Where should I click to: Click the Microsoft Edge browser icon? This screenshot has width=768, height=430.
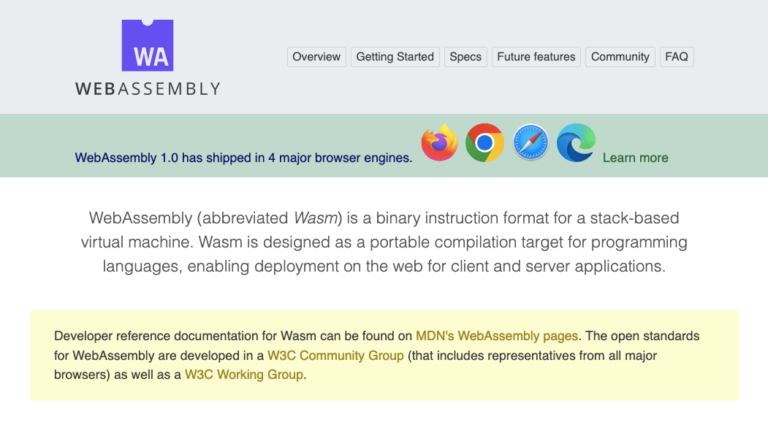(575, 143)
